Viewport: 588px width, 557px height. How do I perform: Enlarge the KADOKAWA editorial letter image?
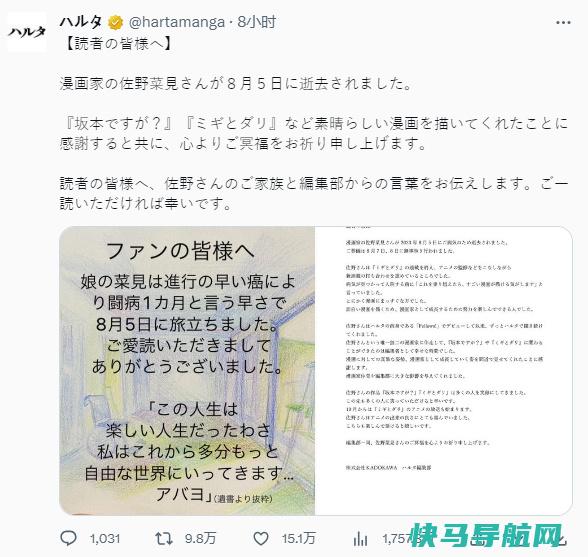444,371
